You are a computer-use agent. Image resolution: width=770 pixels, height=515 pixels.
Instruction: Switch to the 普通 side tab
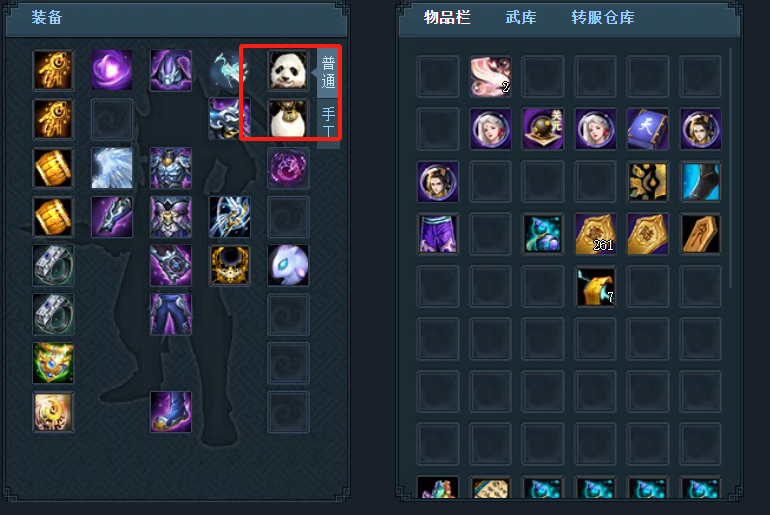(328, 72)
